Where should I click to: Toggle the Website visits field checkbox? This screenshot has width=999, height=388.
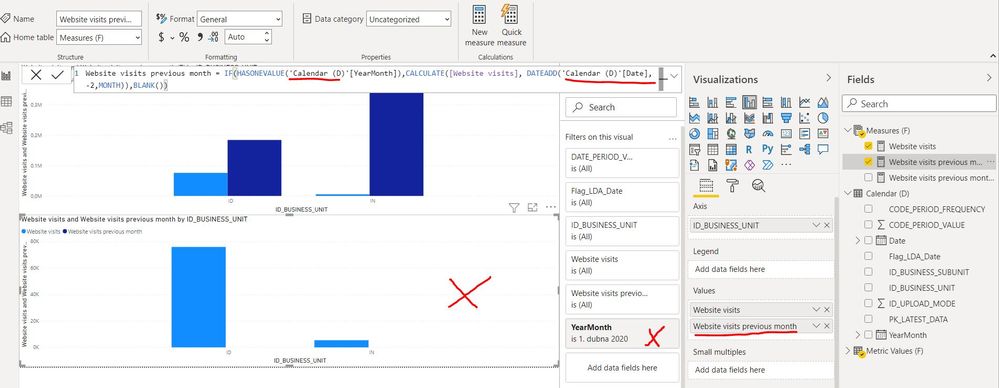coord(868,147)
